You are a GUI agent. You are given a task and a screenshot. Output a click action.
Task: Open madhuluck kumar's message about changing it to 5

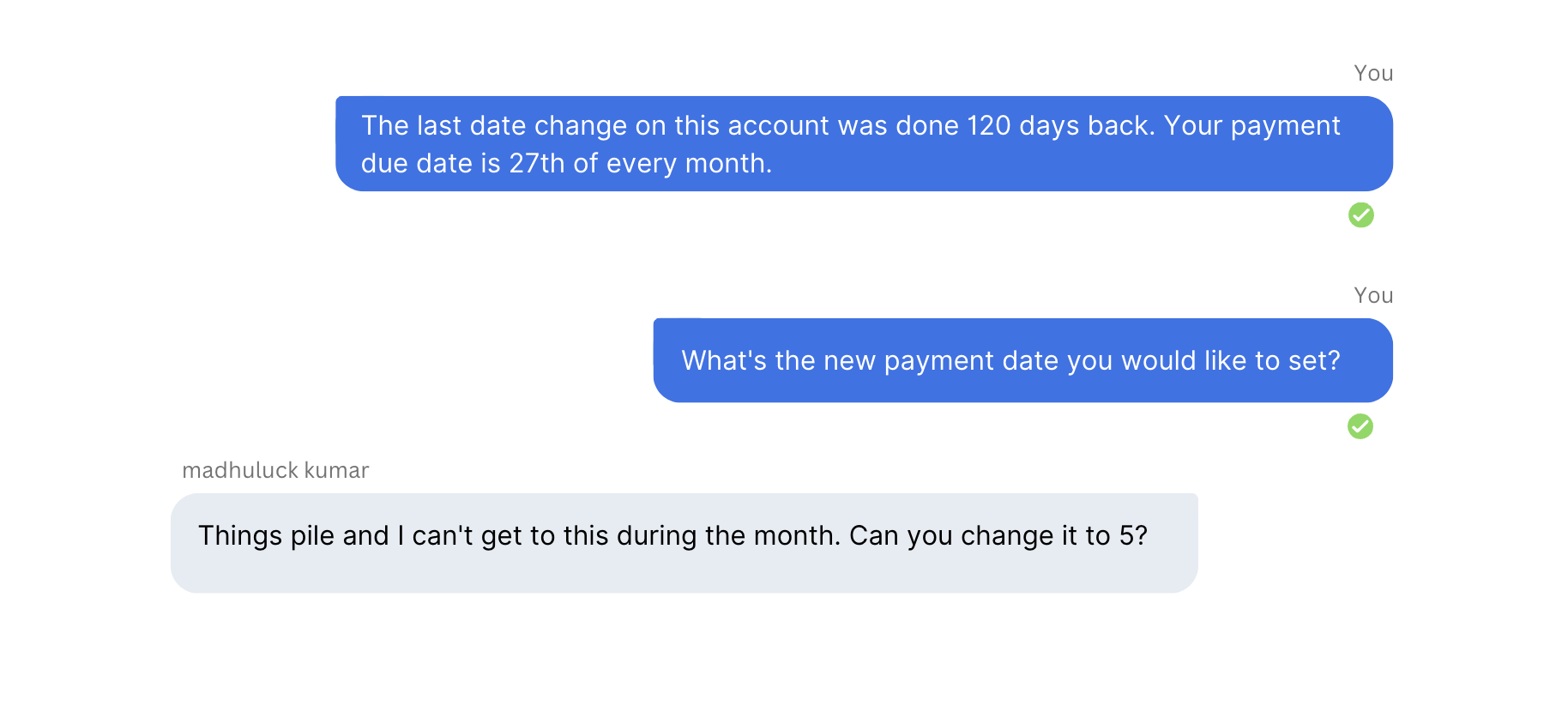[x=684, y=542]
